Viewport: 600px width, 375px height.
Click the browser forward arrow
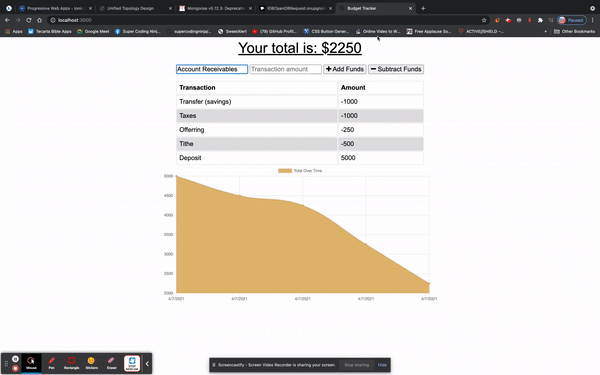(x=18, y=20)
